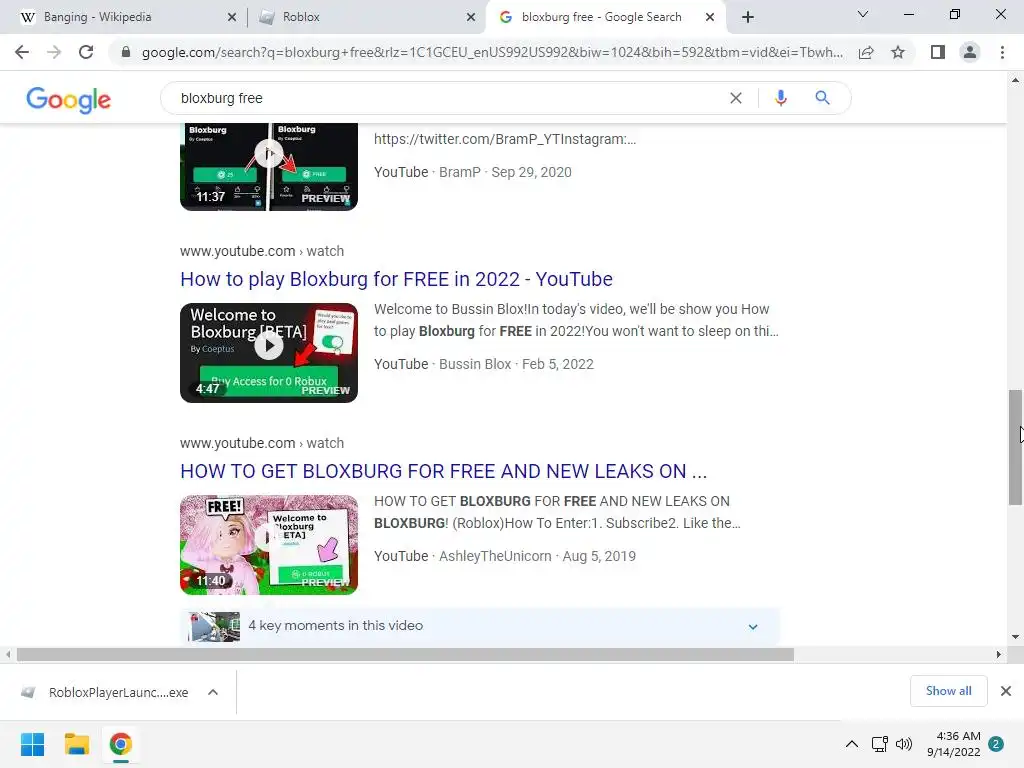Click the www.youtube.com › watch text above 2022 result
The image size is (1024, 768).
click(262, 251)
